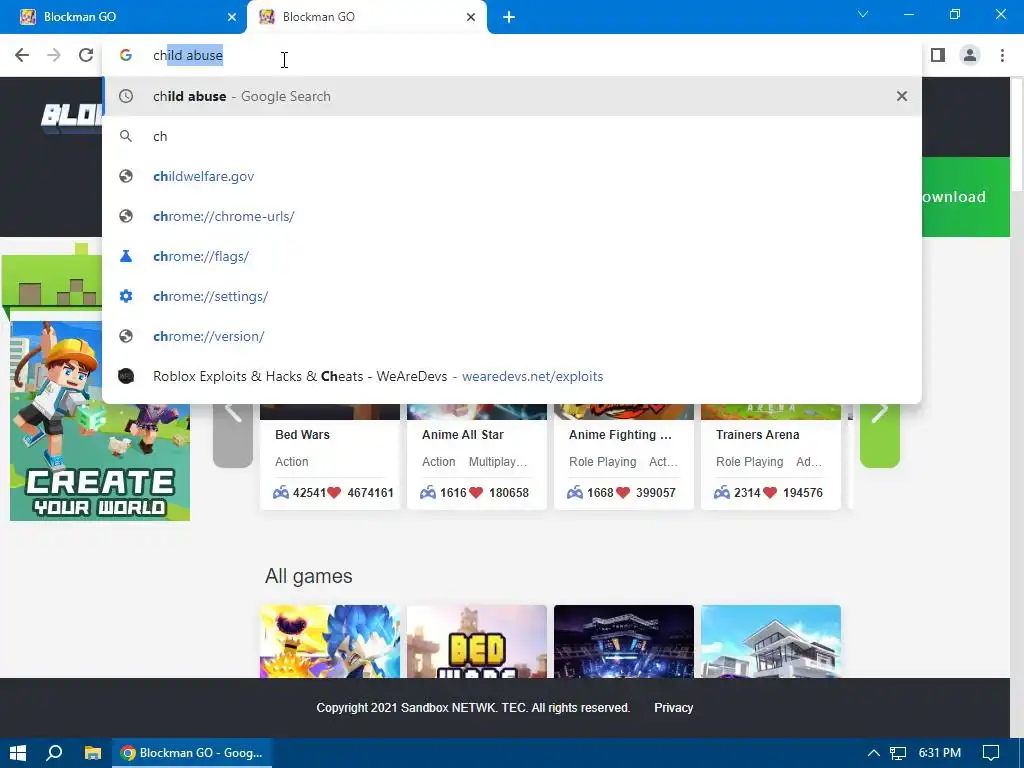Open the first All games thumbnail
The width and height of the screenshot is (1024, 768).
click(x=330, y=641)
